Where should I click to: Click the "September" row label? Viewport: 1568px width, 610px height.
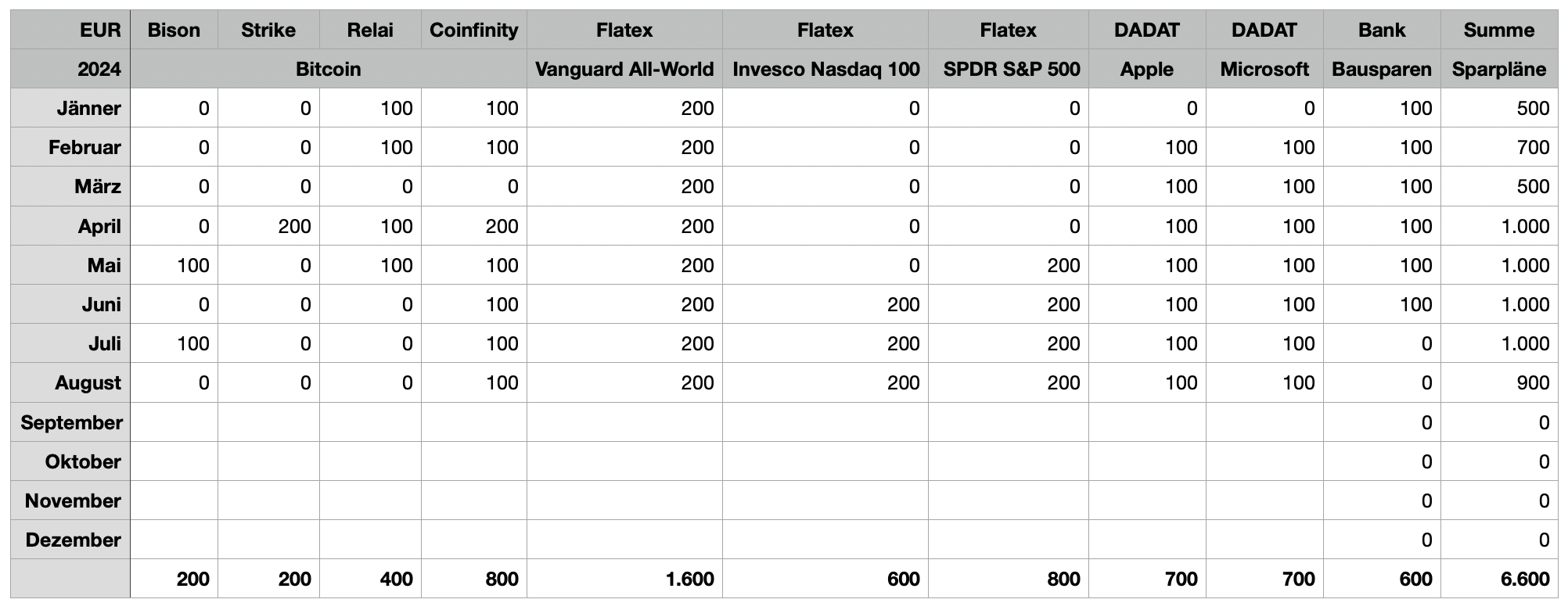(x=72, y=423)
